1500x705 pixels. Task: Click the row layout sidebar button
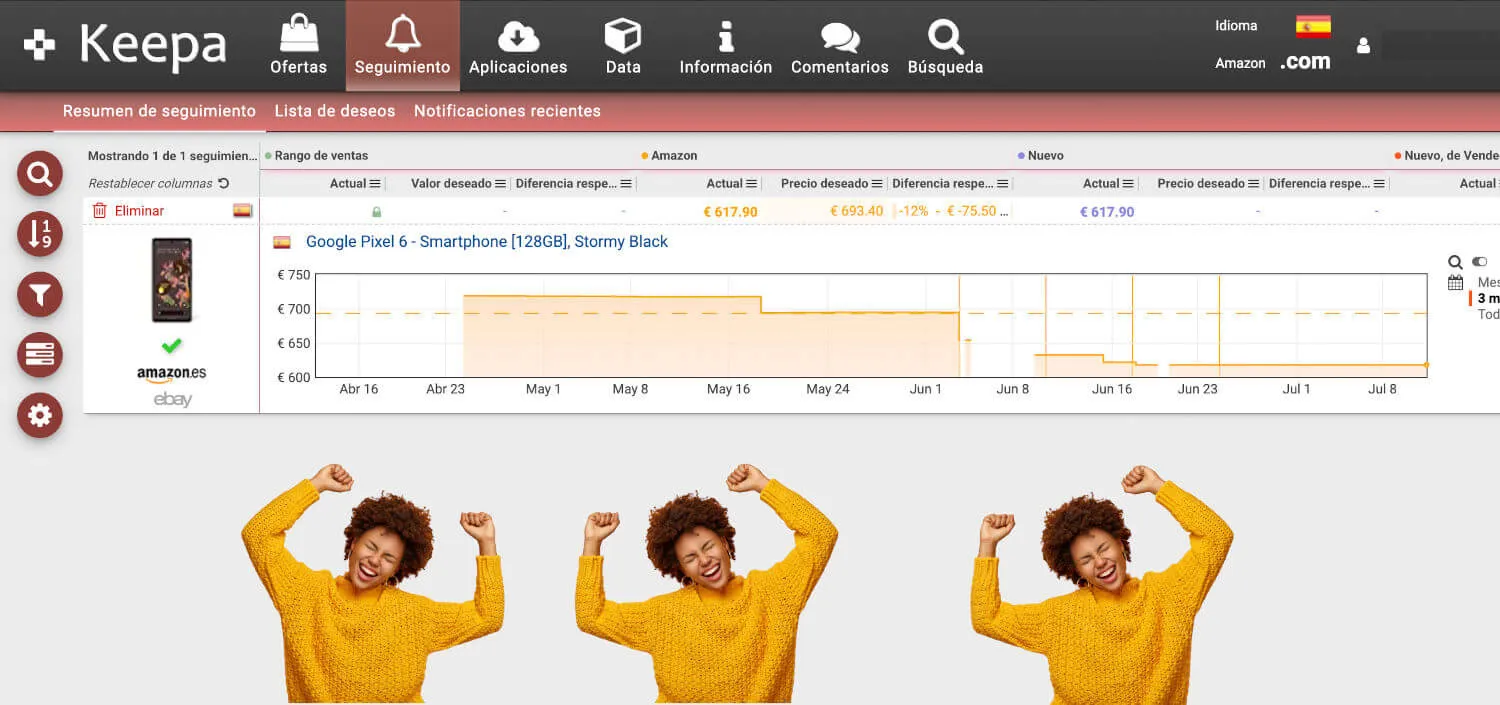pyautogui.click(x=40, y=354)
